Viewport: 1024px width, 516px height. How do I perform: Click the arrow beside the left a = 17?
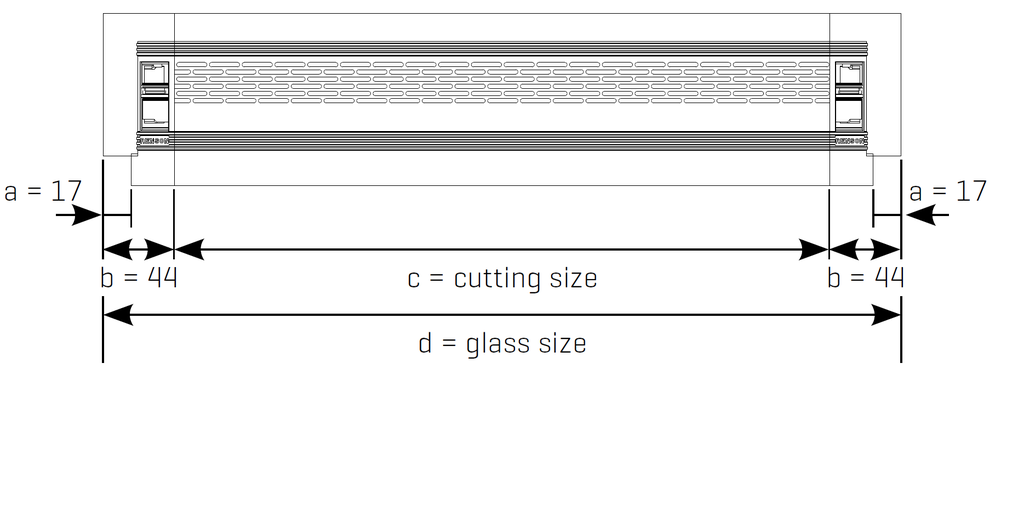(87, 215)
